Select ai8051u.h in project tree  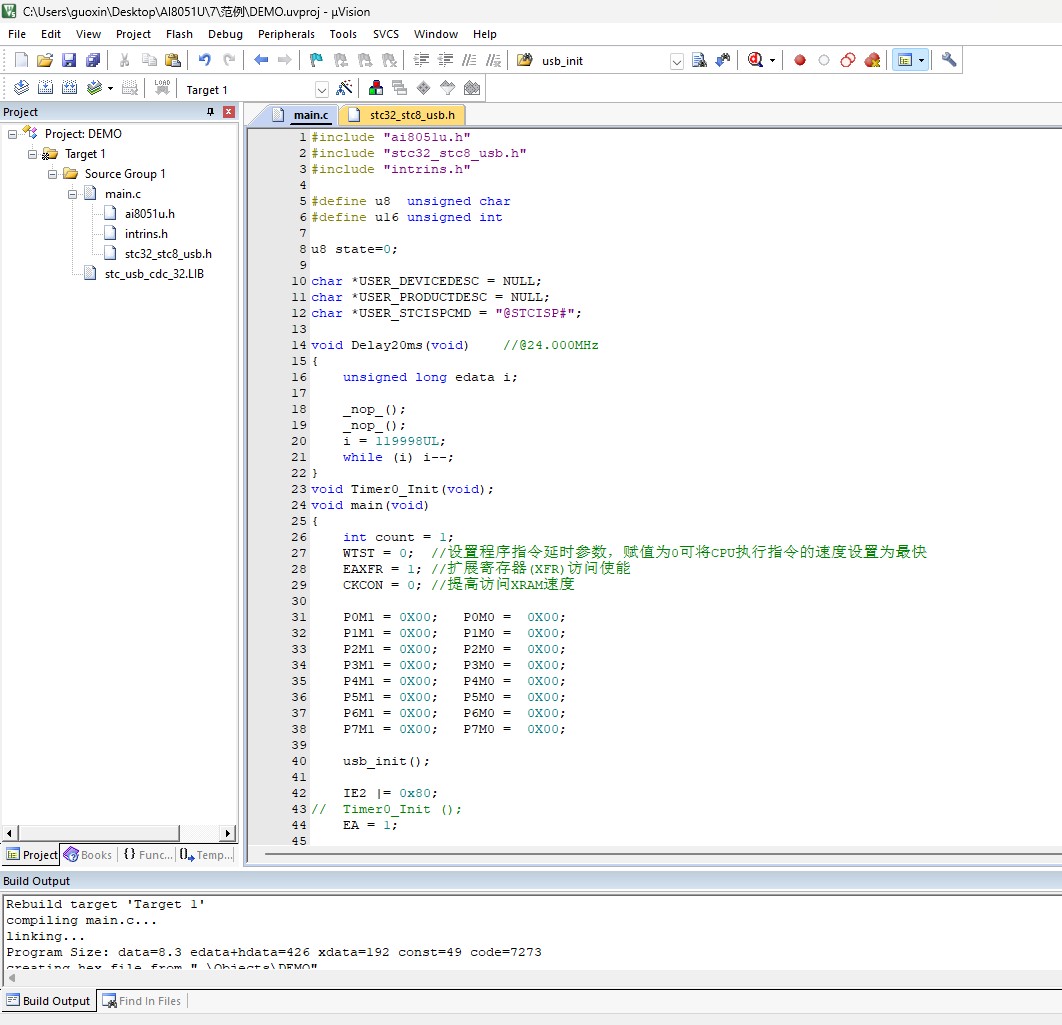pyautogui.click(x=150, y=214)
